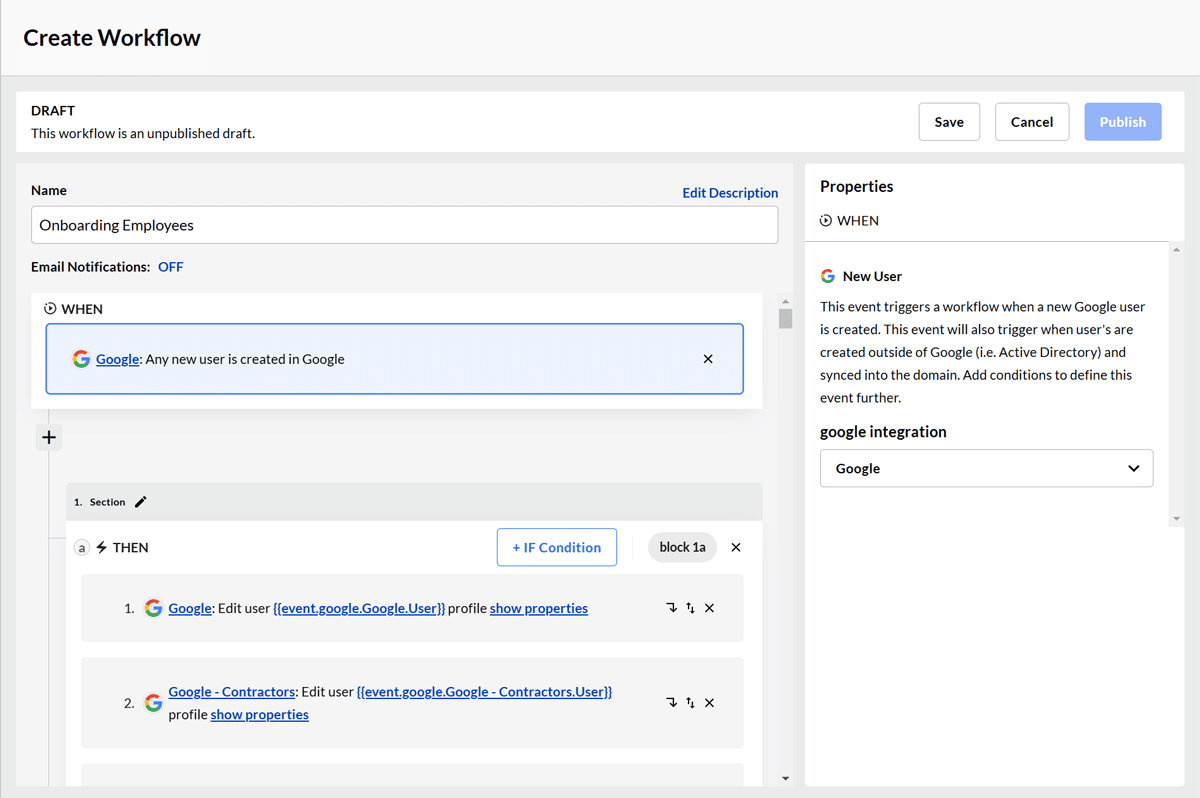Click the Google icon in the WHEN trigger
This screenshot has height=798, width=1200.
(x=81, y=358)
